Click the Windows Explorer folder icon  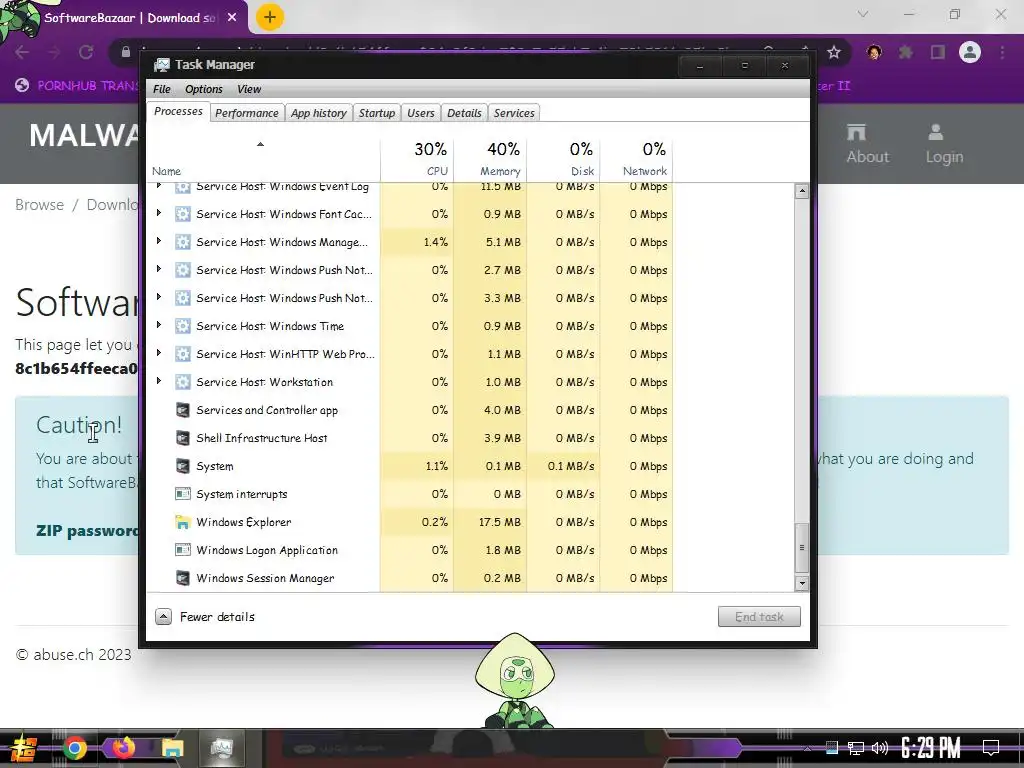click(x=183, y=522)
